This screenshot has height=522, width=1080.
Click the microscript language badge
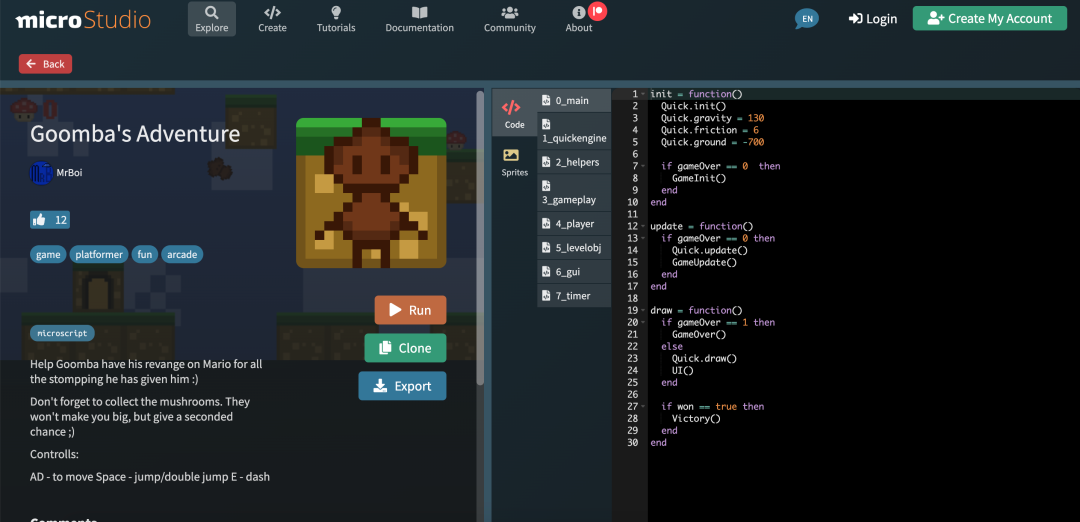[x=62, y=333]
